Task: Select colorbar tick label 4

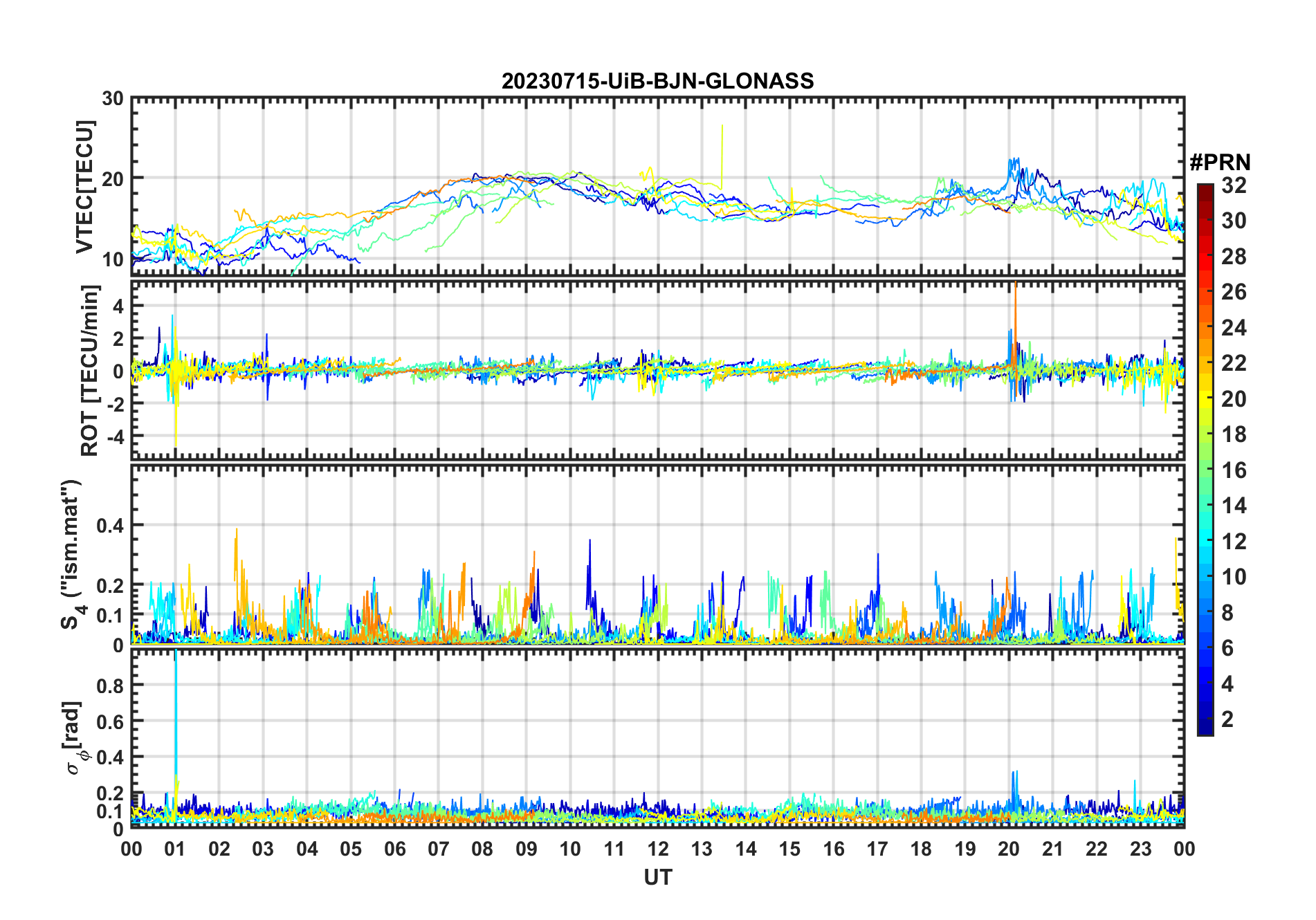Action: click(x=1228, y=684)
